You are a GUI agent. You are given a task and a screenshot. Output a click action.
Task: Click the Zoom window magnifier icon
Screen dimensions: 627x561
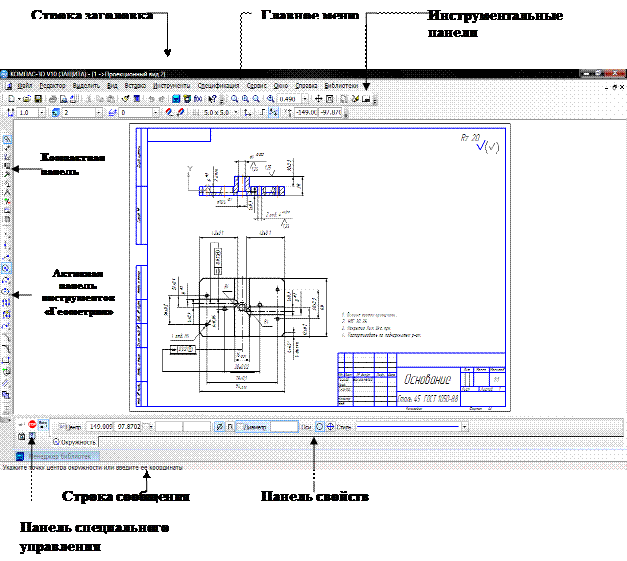coord(235,99)
